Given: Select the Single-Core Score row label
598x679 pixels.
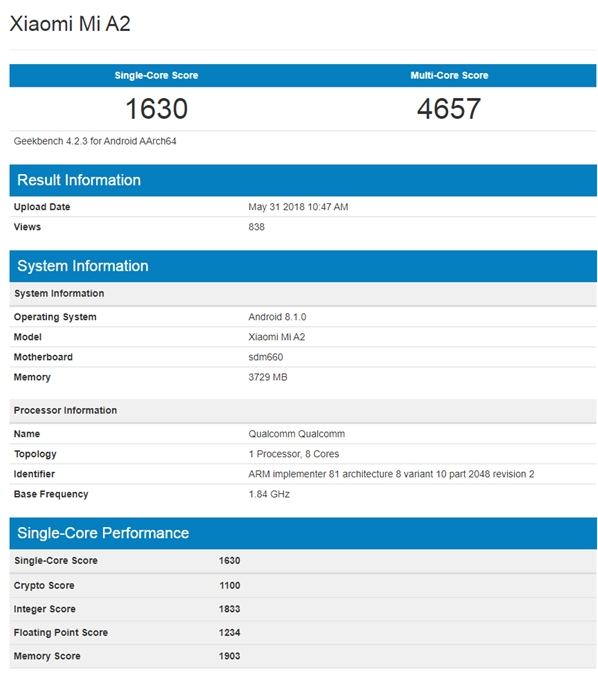Looking at the screenshot, I should pyautogui.click(x=55, y=561).
